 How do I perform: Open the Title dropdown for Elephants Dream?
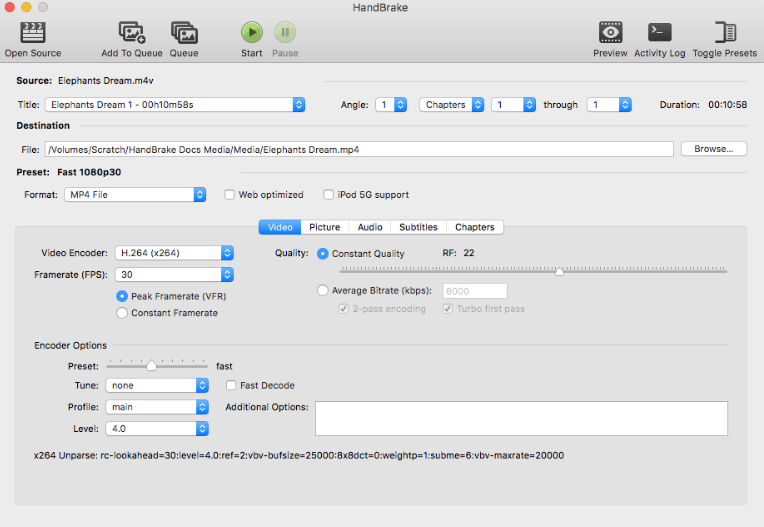pyautogui.click(x=175, y=105)
